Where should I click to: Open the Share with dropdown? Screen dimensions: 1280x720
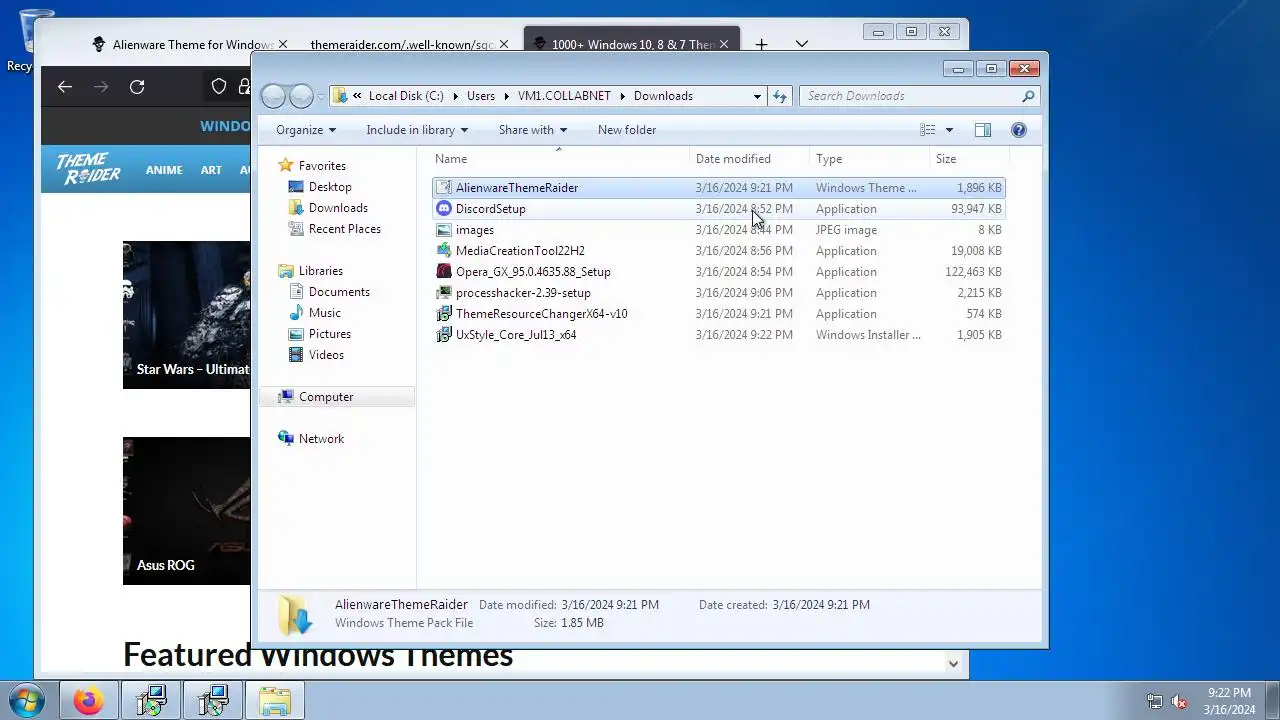click(533, 130)
